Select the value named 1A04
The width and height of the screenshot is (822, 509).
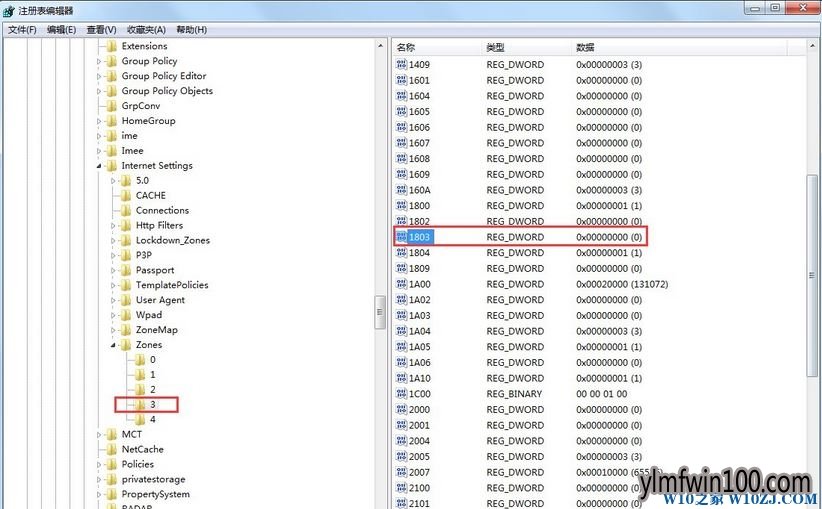pos(420,331)
